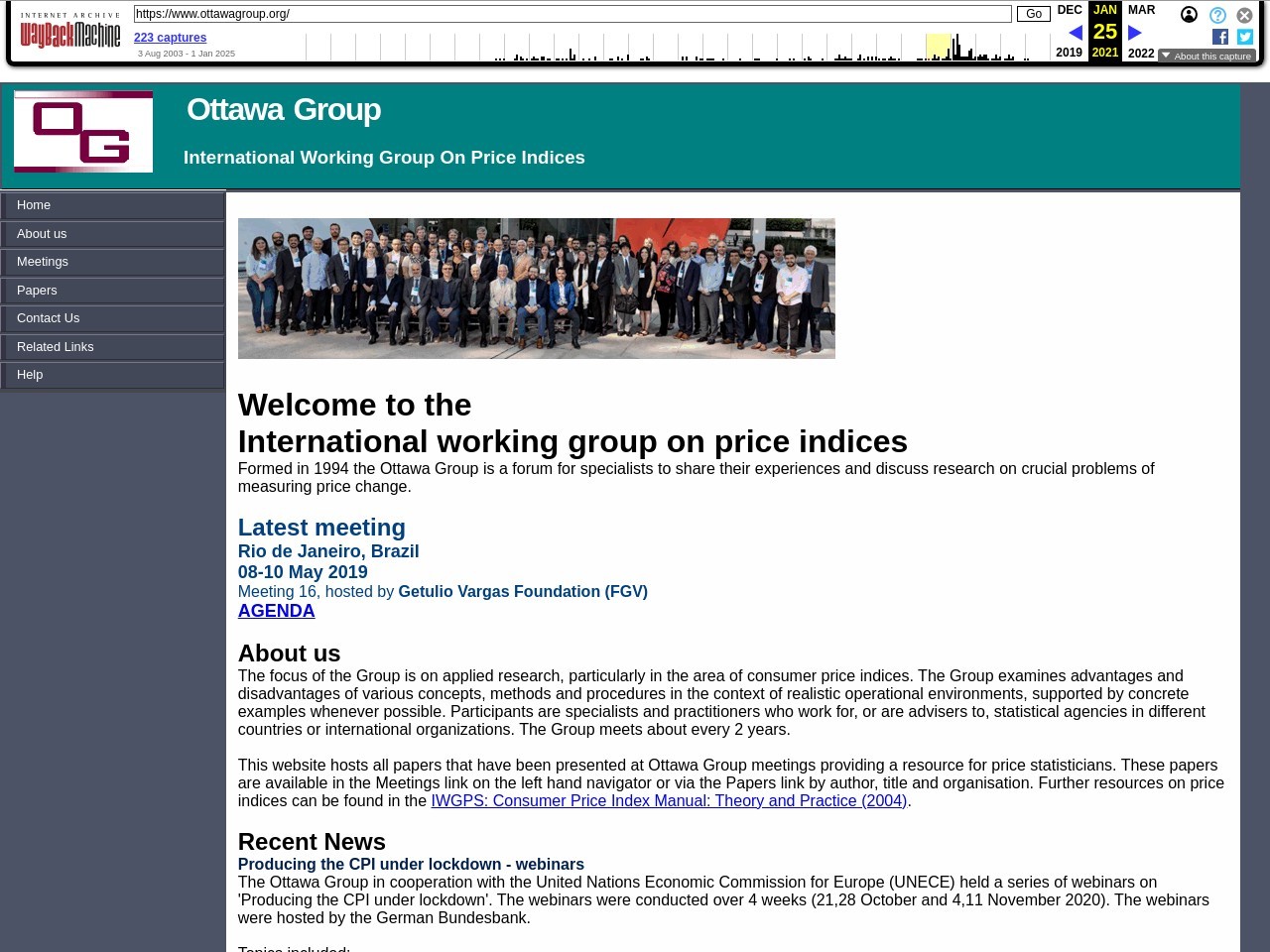Open the AGENDA link

276,611
